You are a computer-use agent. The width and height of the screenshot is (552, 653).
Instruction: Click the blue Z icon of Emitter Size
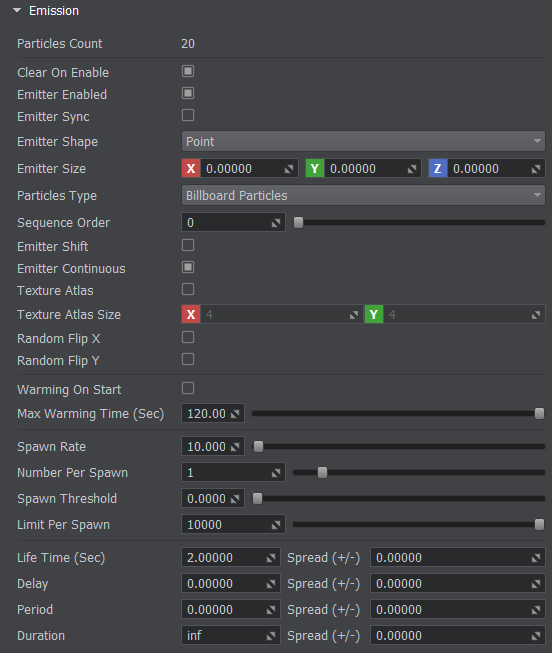[438, 169]
